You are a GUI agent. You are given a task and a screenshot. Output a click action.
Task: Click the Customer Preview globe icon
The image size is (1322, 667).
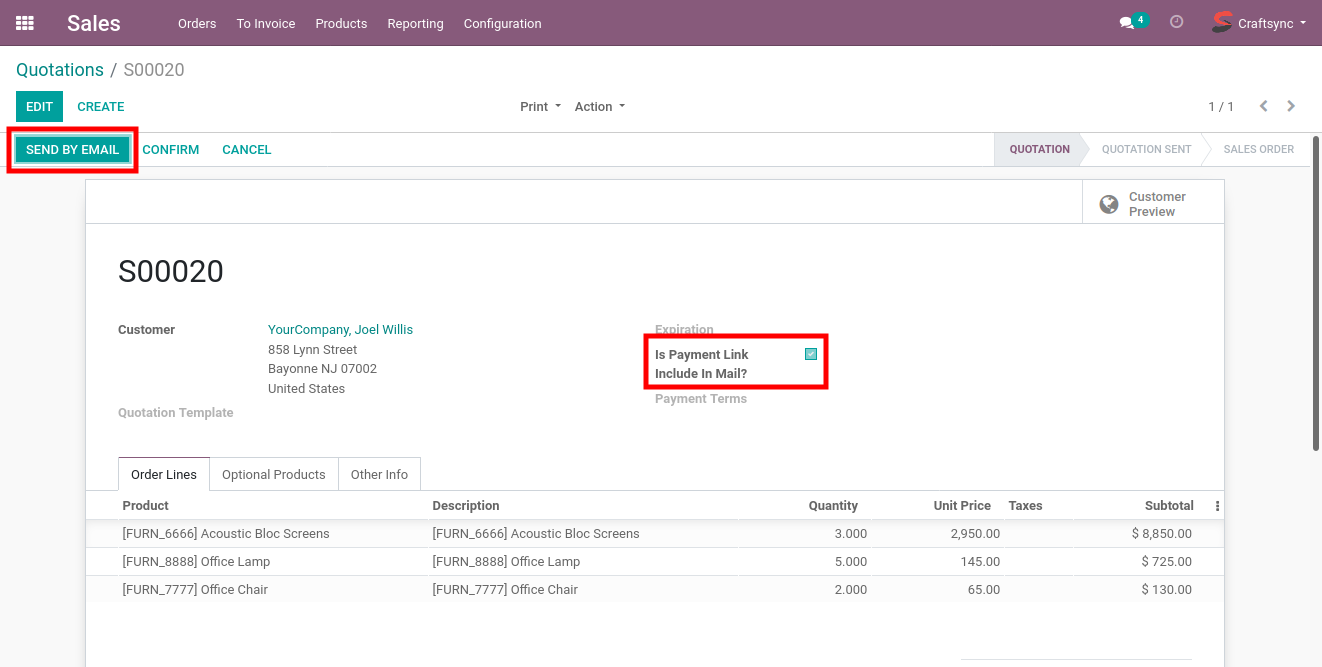1108,204
